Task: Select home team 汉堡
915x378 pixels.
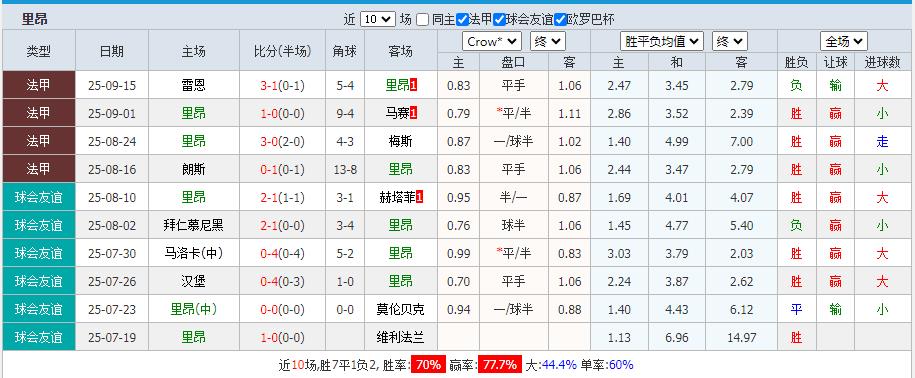Action: (x=193, y=282)
